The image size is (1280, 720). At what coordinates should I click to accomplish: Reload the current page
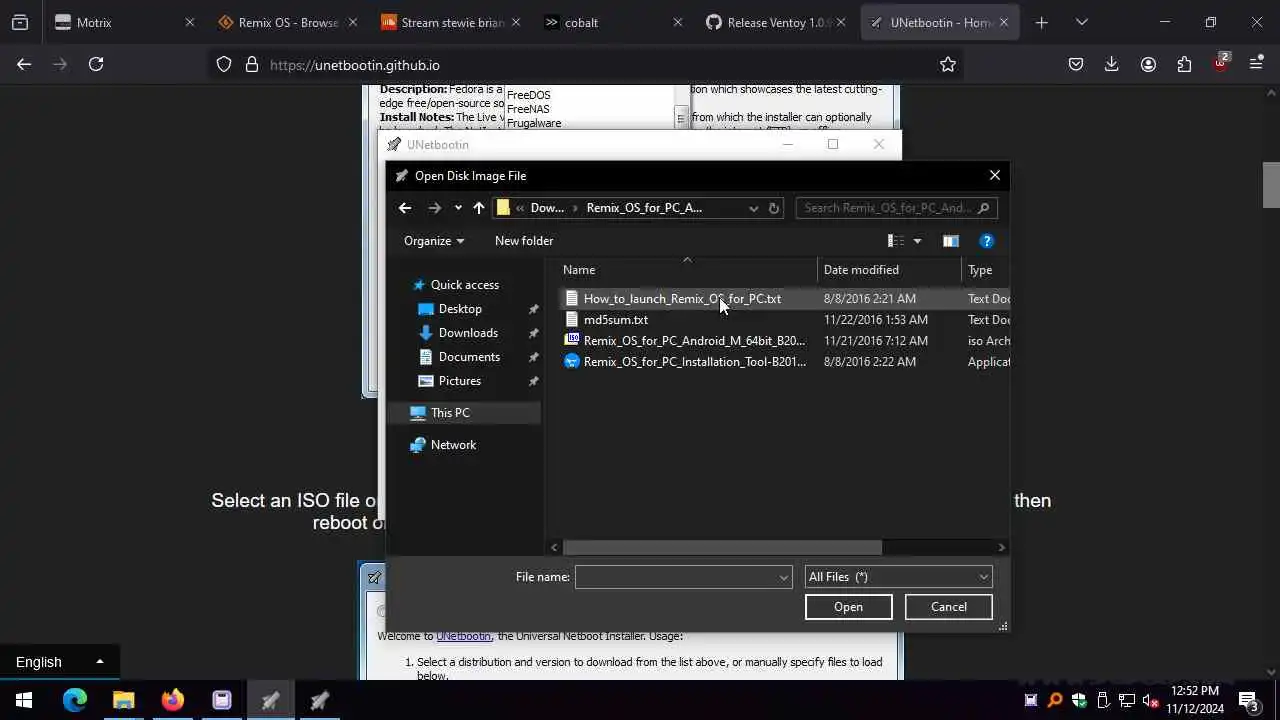pos(96,64)
